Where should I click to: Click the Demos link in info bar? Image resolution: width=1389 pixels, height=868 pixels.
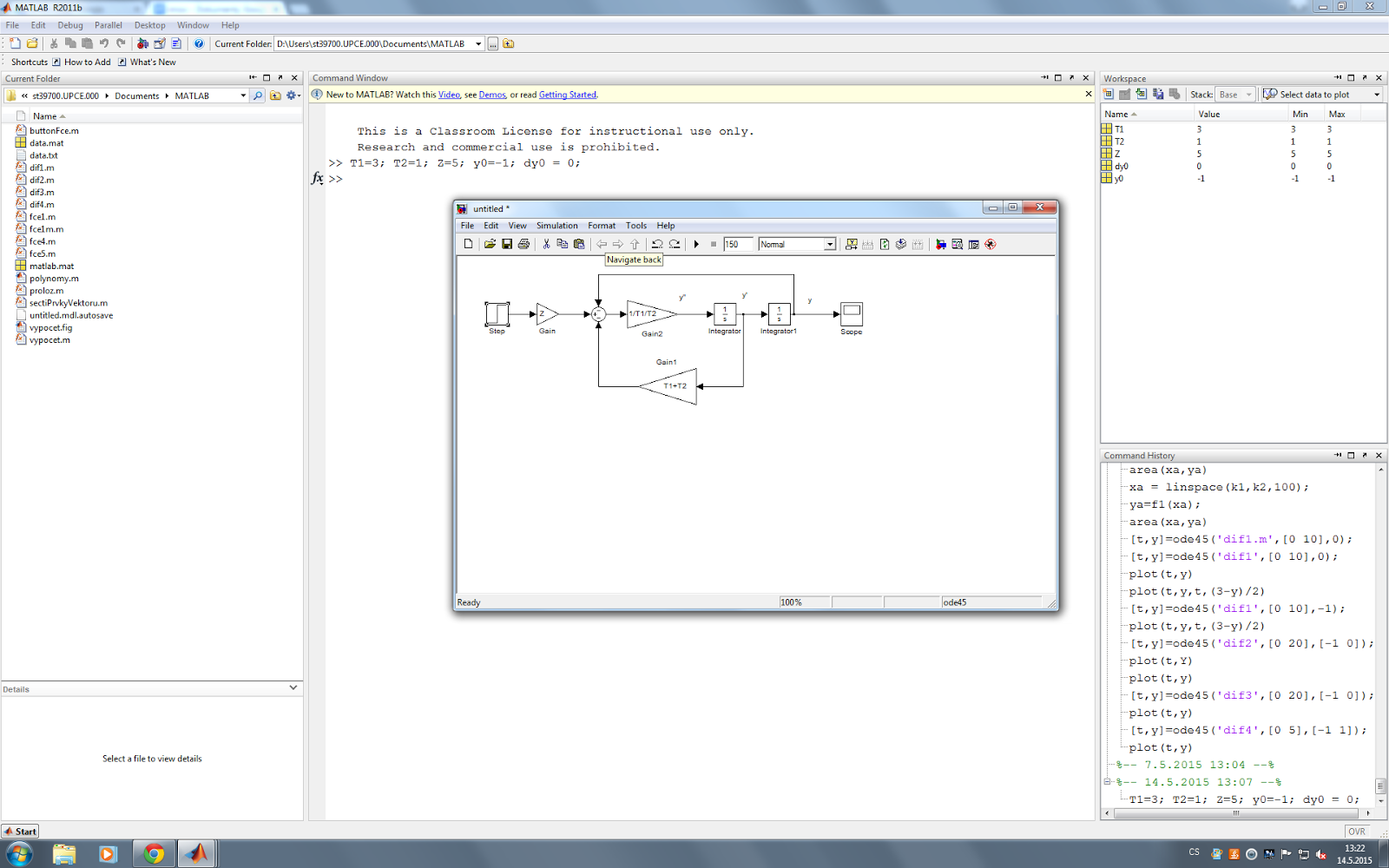click(492, 95)
